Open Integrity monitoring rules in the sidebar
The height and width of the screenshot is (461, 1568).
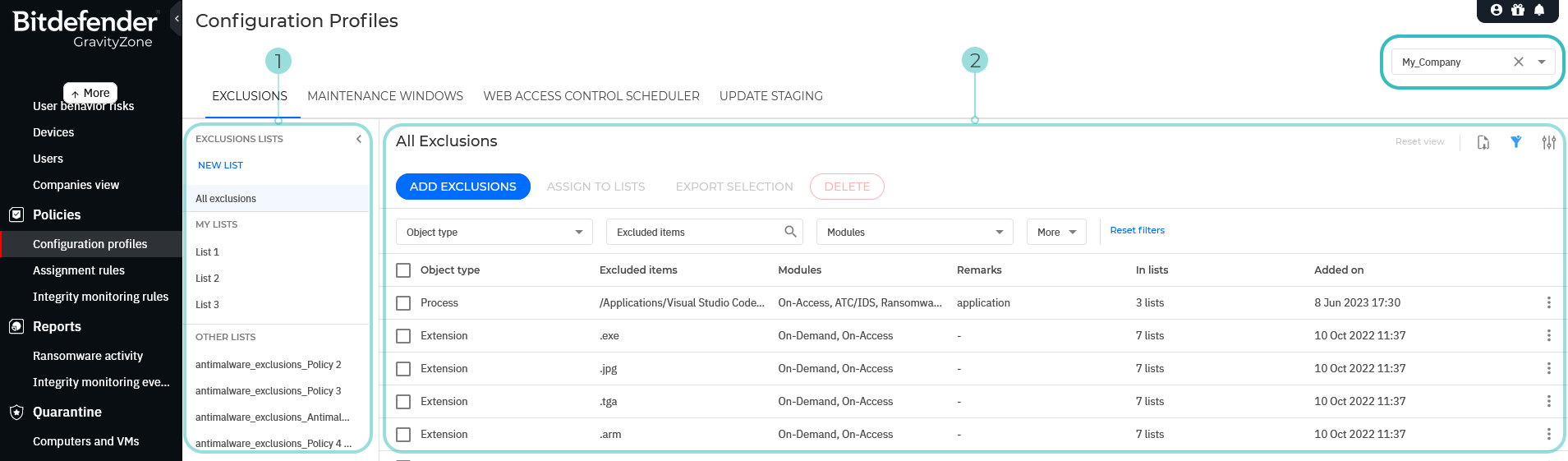[x=100, y=297]
